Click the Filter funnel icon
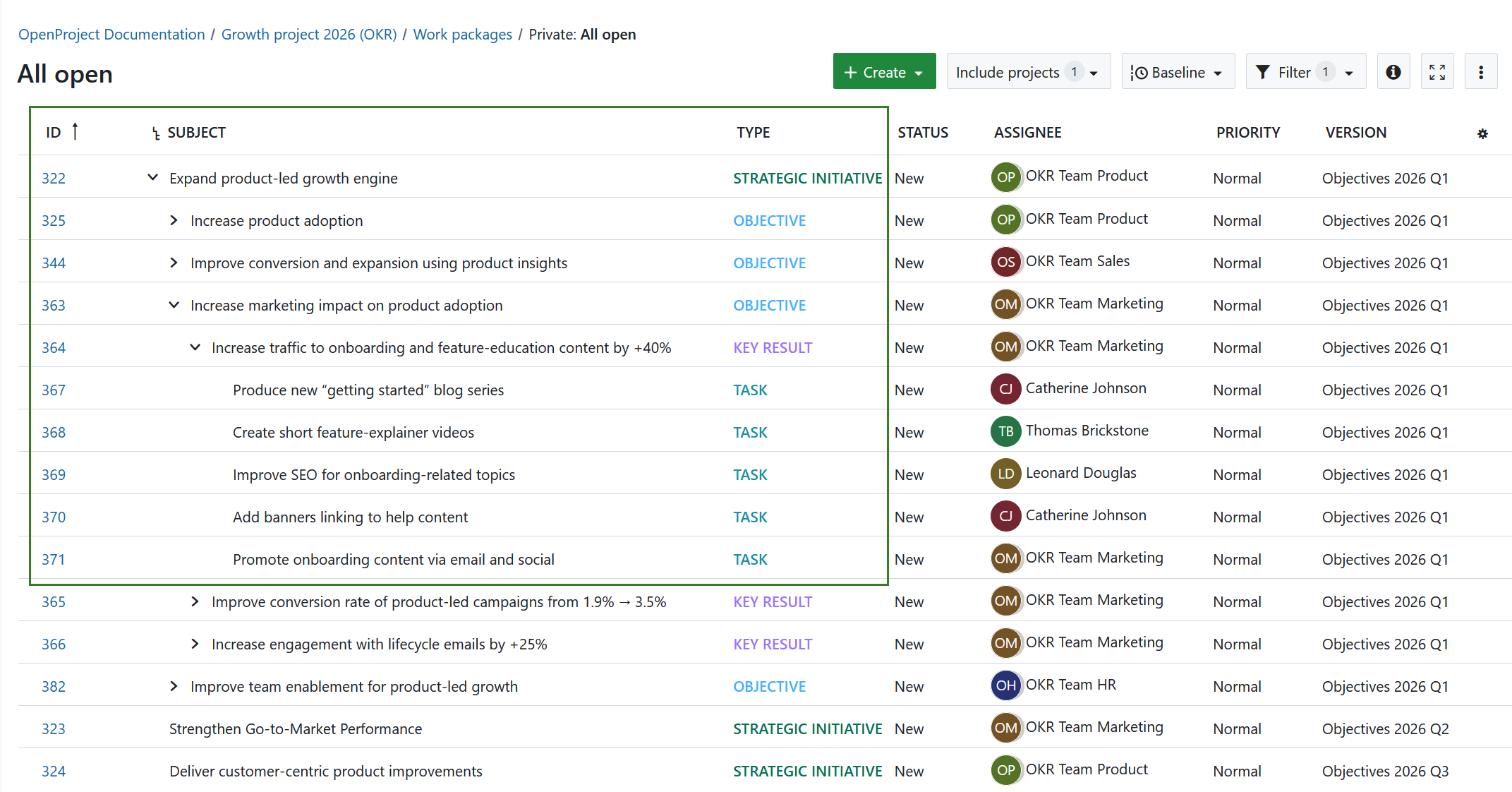Image resolution: width=1512 pixels, height=792 pixels. (1264, 71)
